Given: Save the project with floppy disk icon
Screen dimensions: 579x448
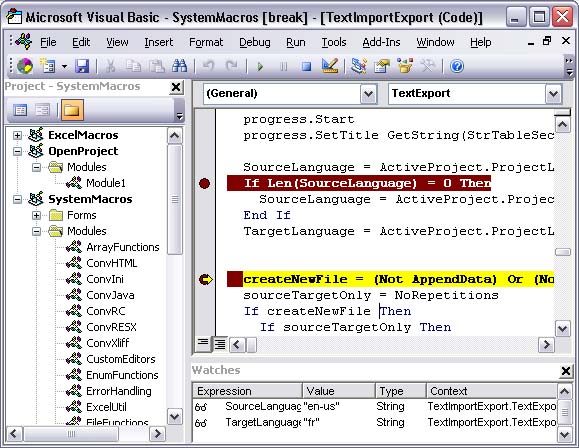Looking at the screenshot, I should 82,66.
